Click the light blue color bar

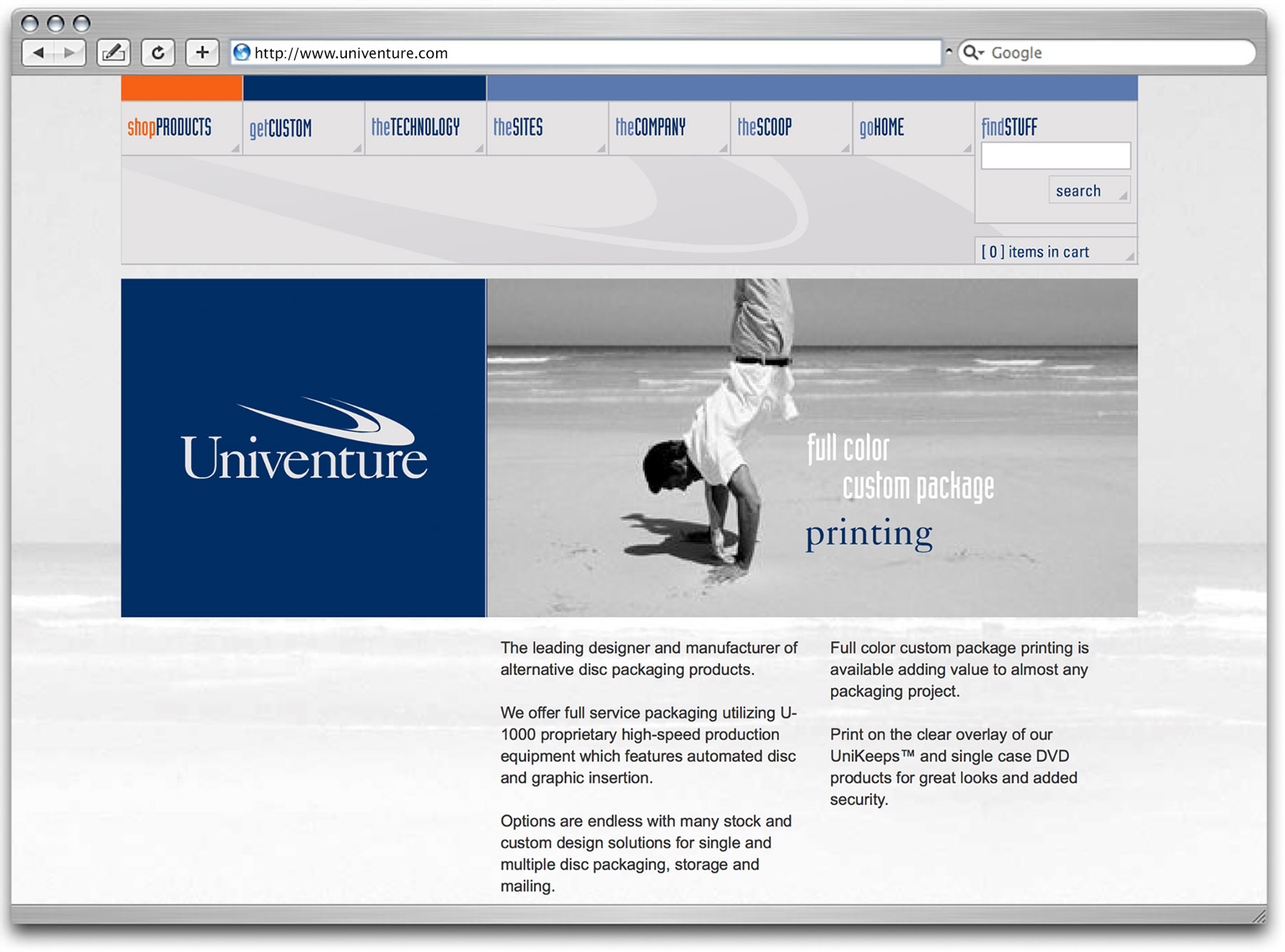coord(812,88)
